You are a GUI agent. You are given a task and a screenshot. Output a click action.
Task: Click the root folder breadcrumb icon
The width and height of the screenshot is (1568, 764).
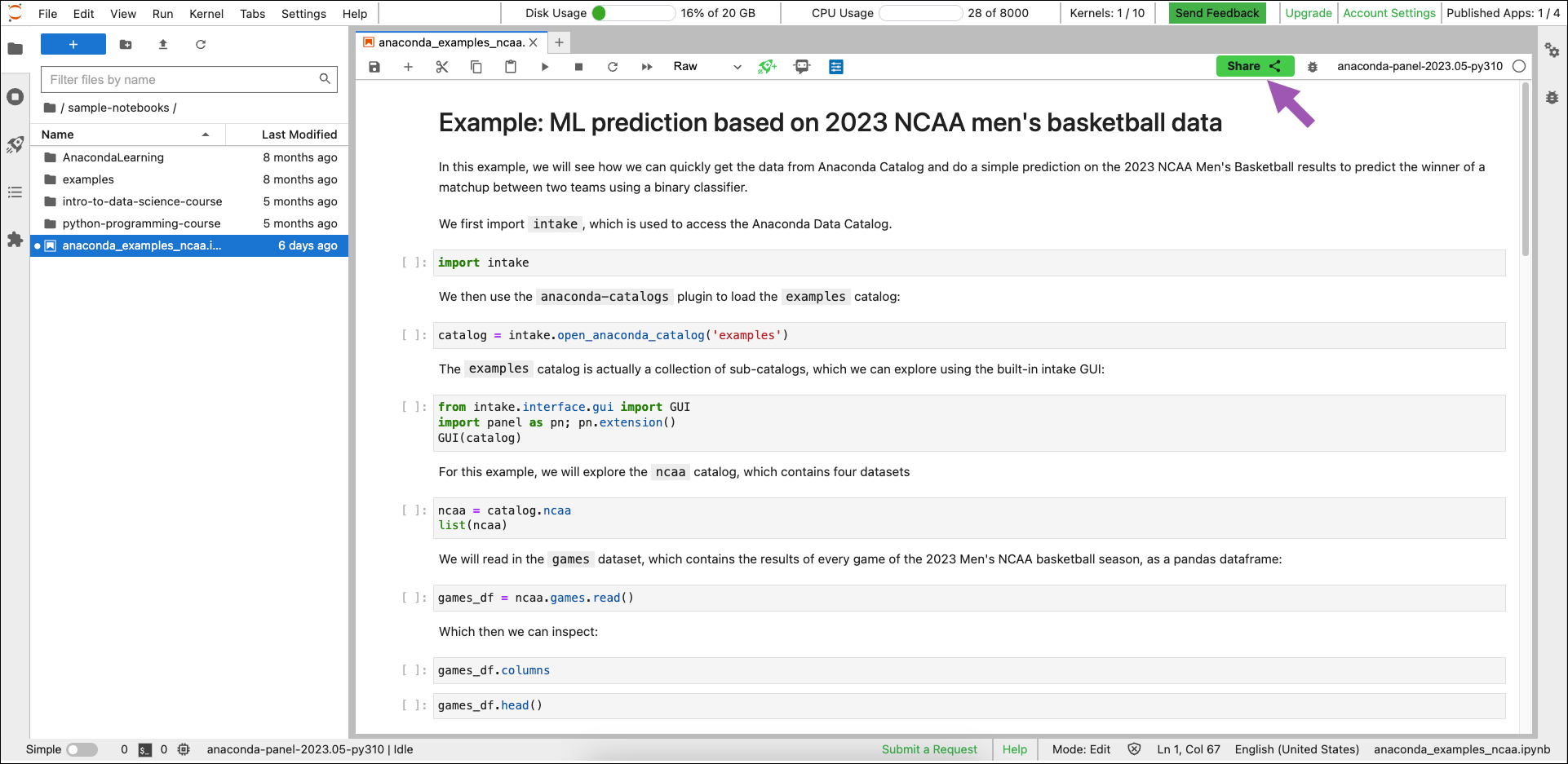(50, 108)
